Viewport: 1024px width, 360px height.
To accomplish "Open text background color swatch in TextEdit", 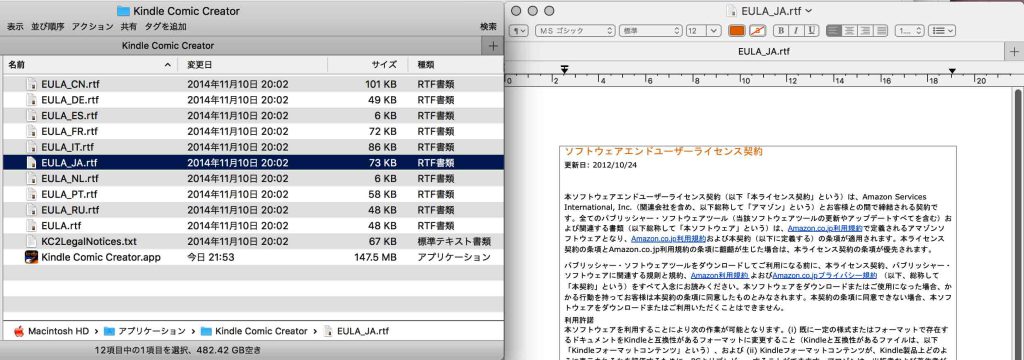I will tap(757, 31).
